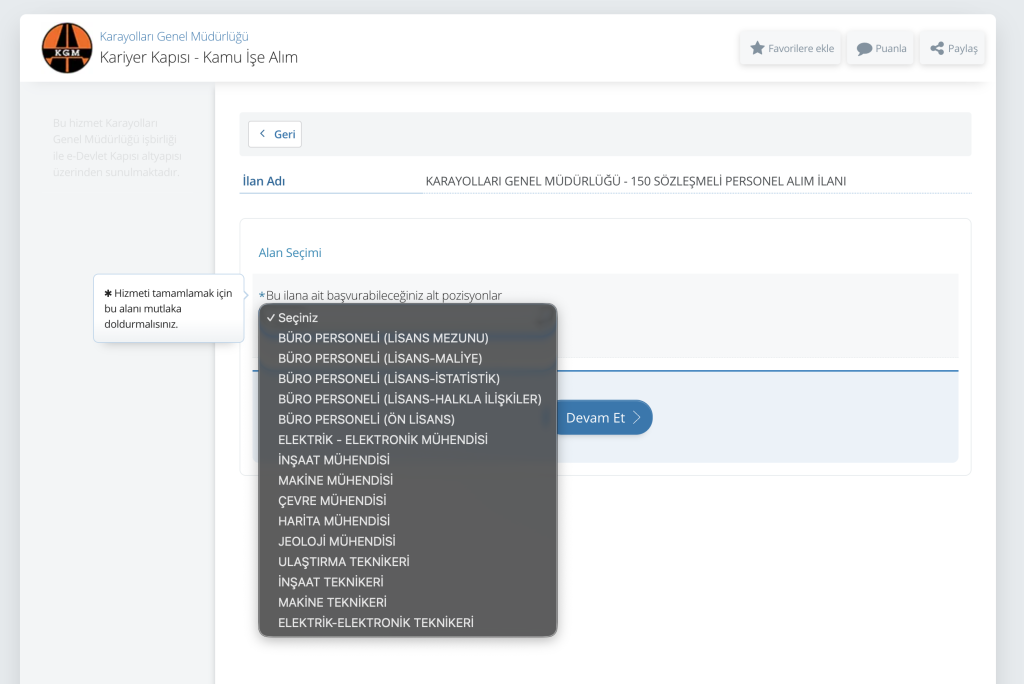Image resolution: width=1024 pixels, height=684 pixels.
Task: Select ÇEVRE MÜHENDİSİ position
Action: point(332,500)
